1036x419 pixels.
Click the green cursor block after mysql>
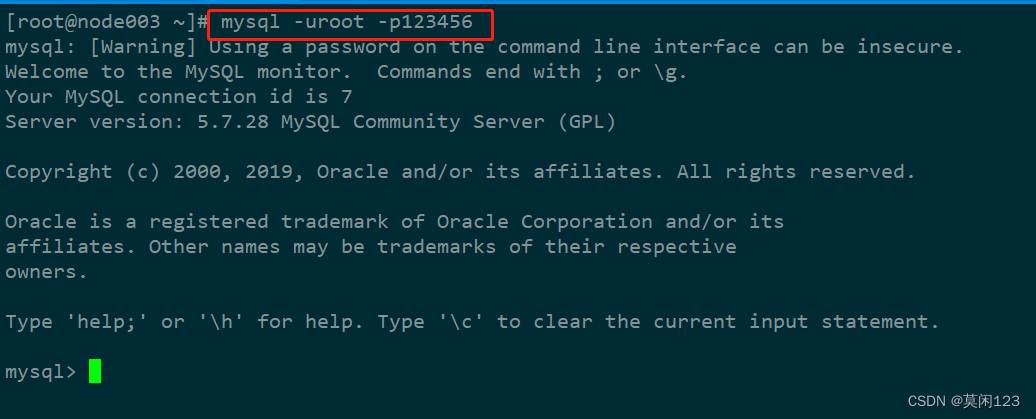pyautogui.click(x=95, y=371)
